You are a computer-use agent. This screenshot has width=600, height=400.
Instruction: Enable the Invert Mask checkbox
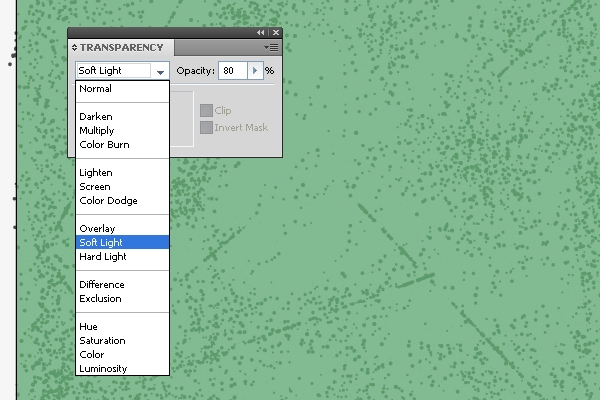pyautogui.click(x=206, y=127)
